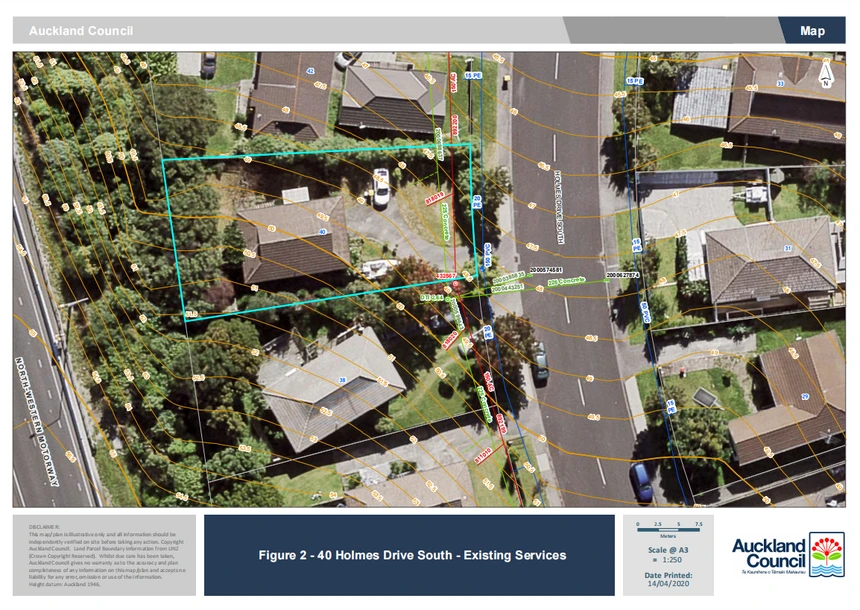The height and width of the screenshot is (610, 860).
Task: Select red asset label 432867
Action: [446, 275]
